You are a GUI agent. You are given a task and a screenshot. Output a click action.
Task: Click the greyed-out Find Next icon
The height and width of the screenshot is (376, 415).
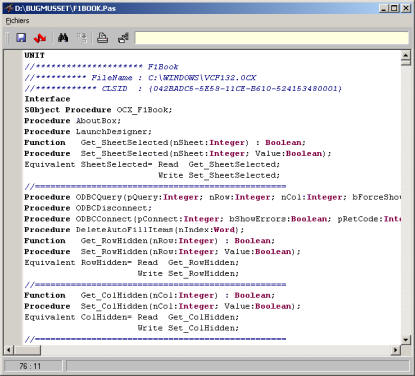point(82,38)
